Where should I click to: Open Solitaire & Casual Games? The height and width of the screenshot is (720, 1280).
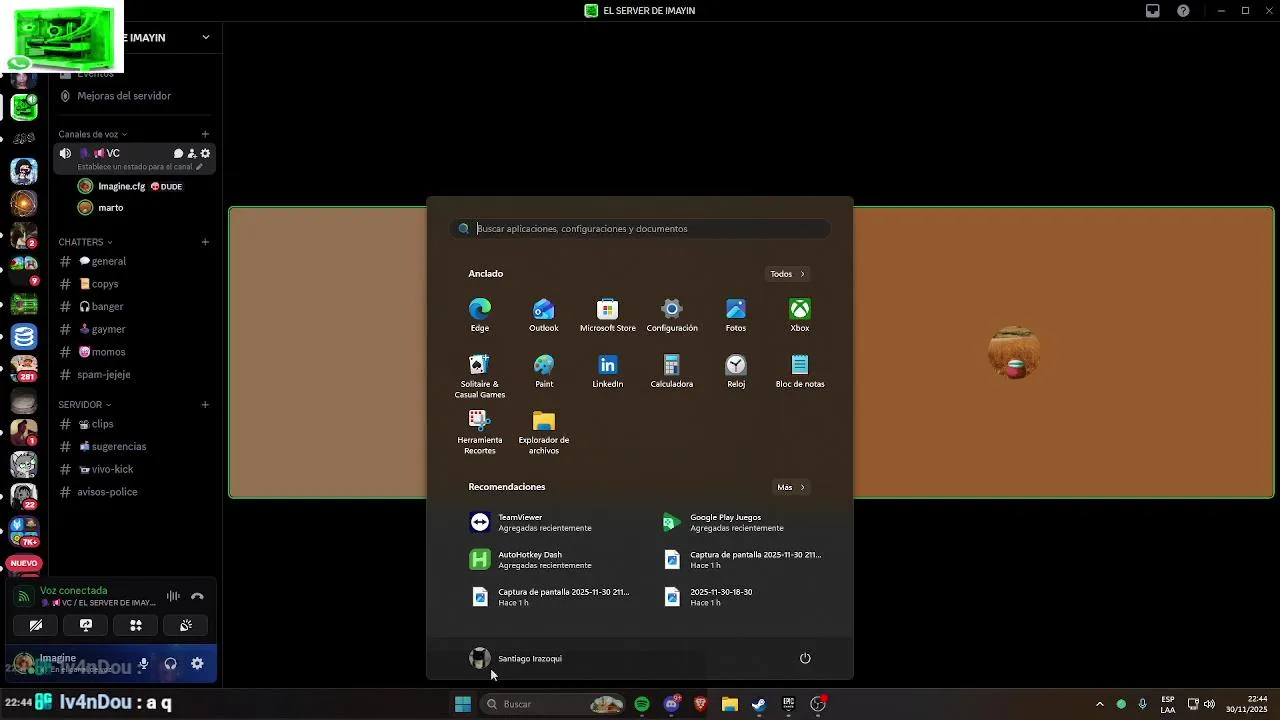[480, 376]
